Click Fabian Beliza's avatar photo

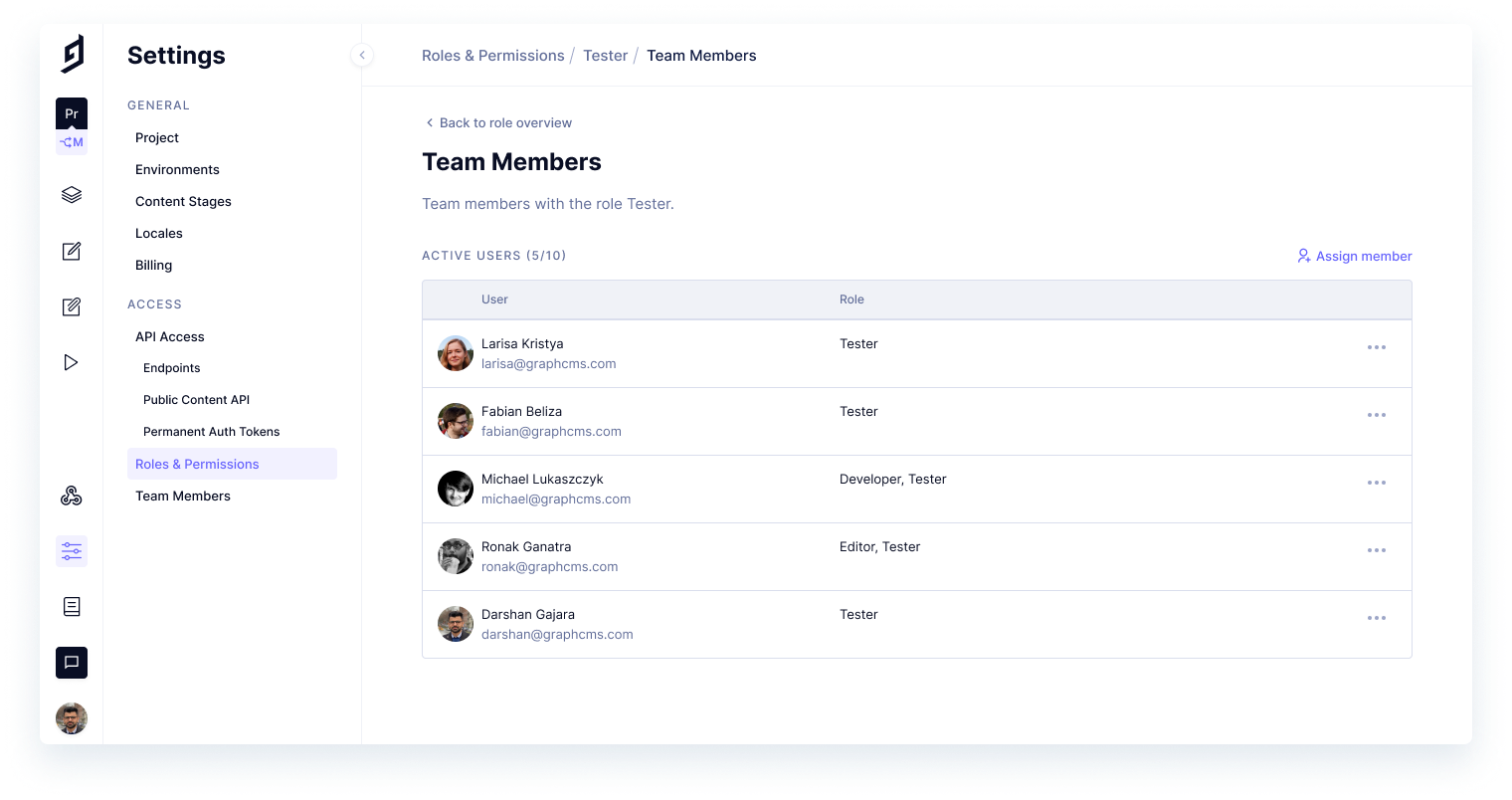(x=456, y=421)
